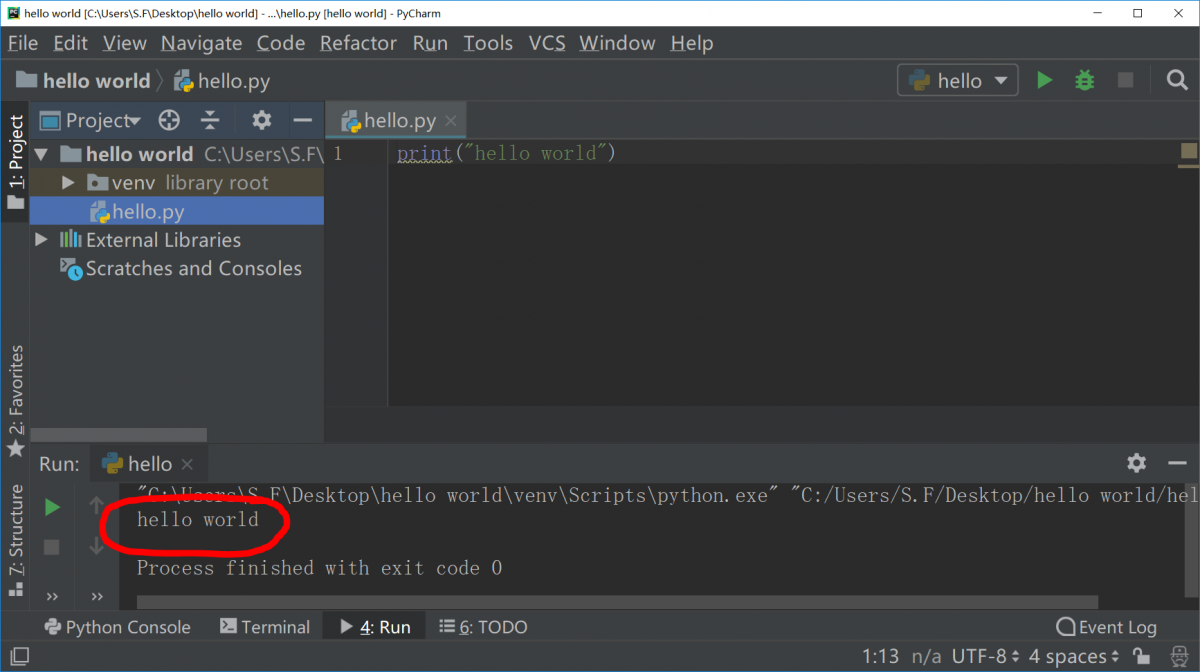This screenshot has height=672, width=1200.
Task: Click the Stop square in Run panel
Action: 52,547
